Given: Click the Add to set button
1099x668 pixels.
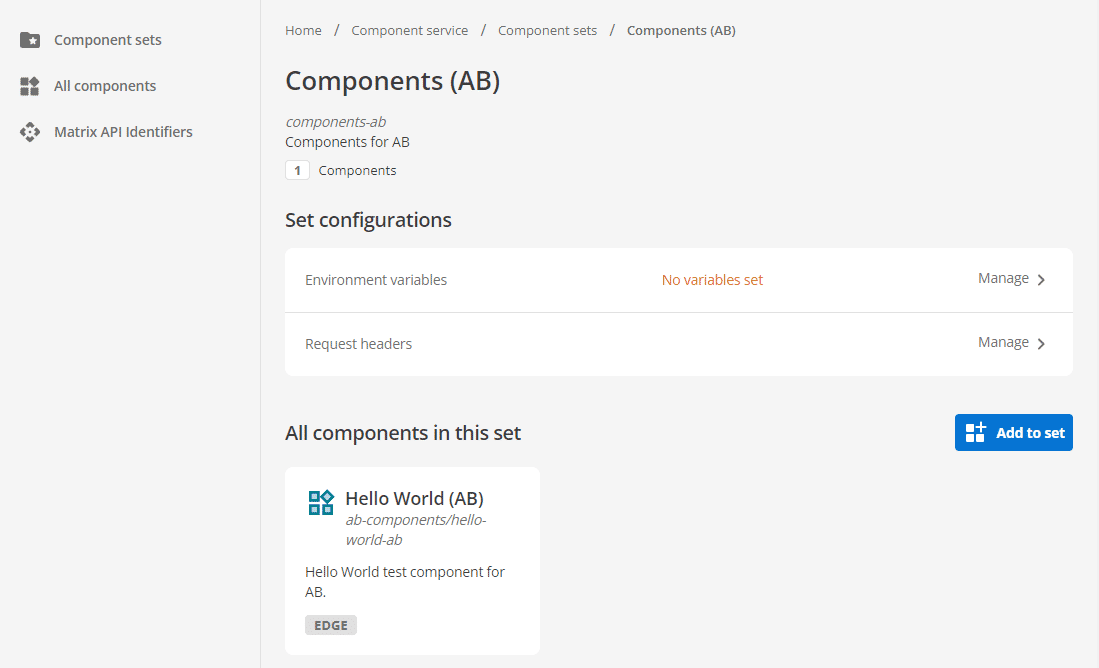Looking at the screenshot, I should (1013, 432).
